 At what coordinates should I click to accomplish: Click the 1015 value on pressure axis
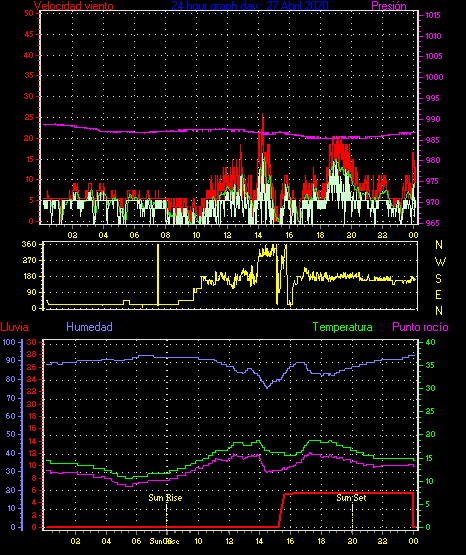[x=433, y=15]
